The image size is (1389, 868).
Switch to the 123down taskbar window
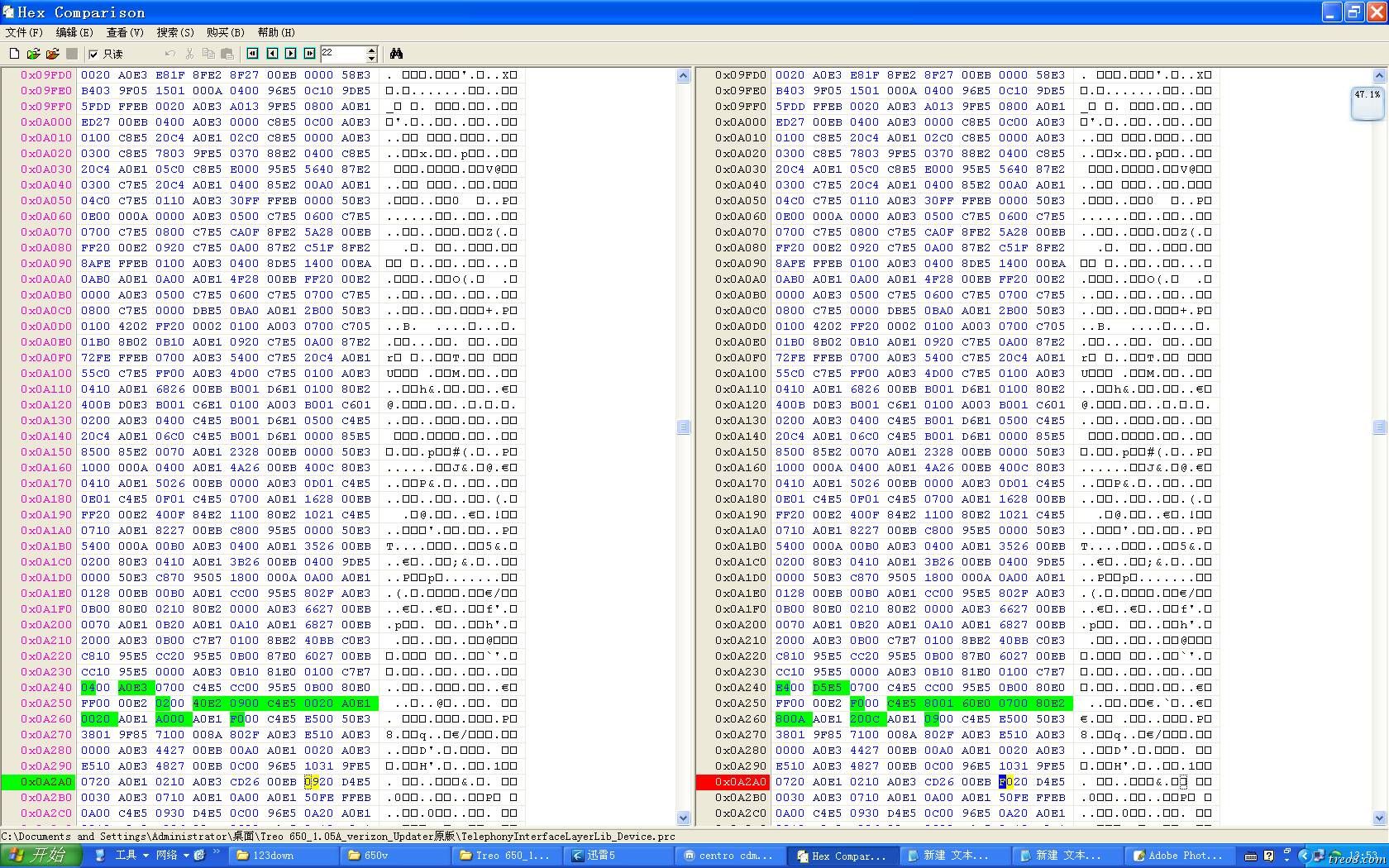pos(282,856)
